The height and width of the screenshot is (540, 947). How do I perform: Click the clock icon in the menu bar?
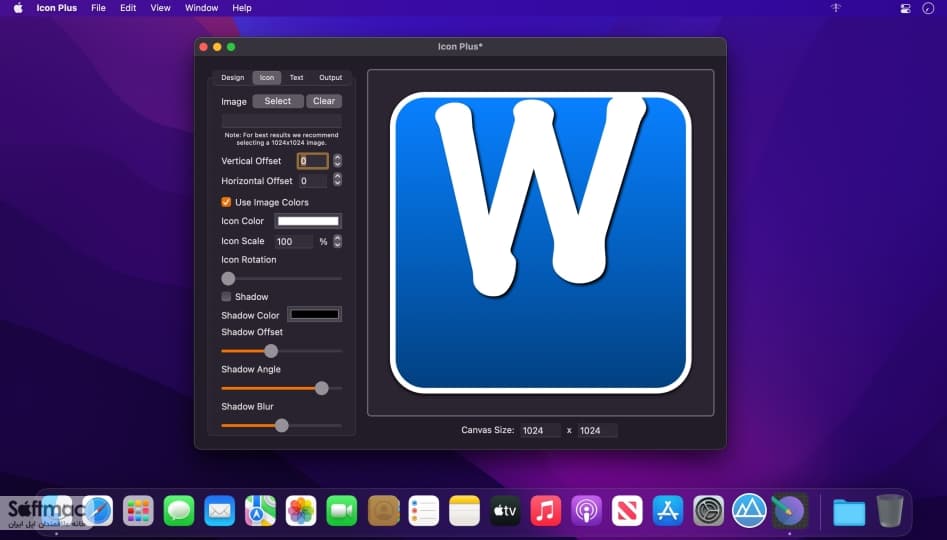[x=928, y=8]
